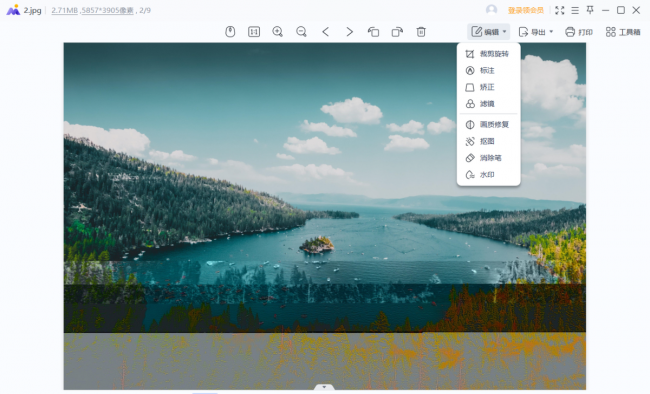Choose 抠图 (Cutout) from the edit menu
Screen dimensions: 650x394
488,141
